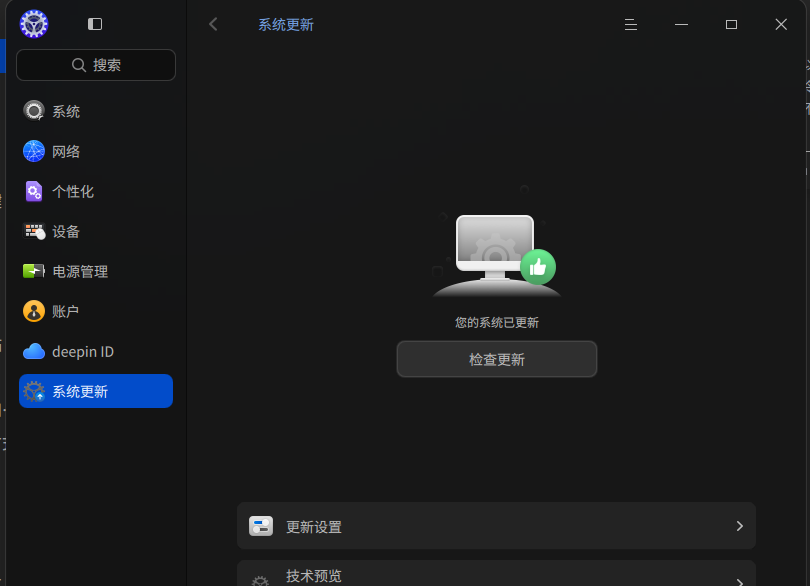The image size is (810, 586).
Task: Open the 网络 settings category
Action: [x=96, y=151]
